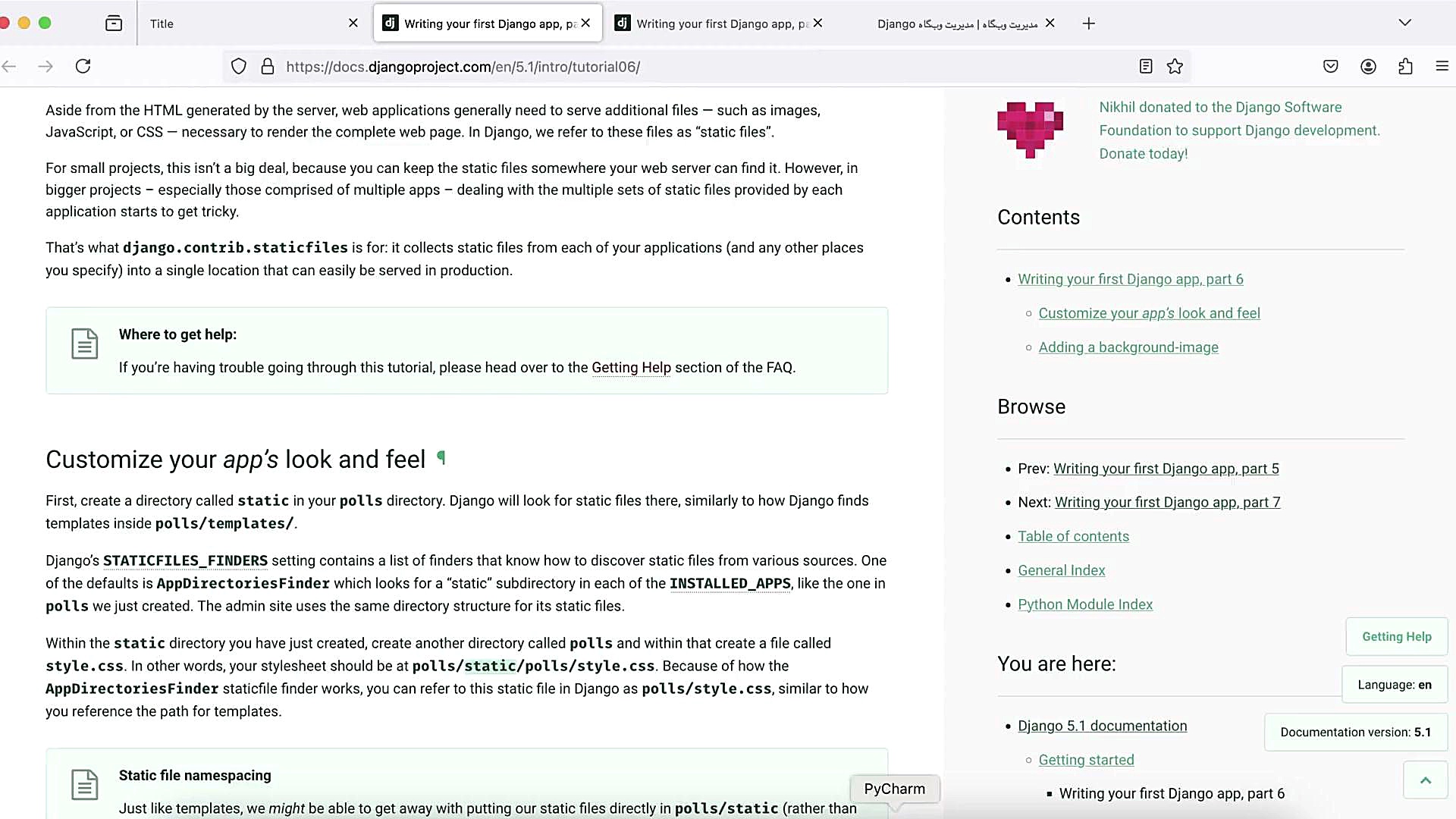Save page to Pocket
The height and width of the screenshot is (819, 1456).
1331,67
